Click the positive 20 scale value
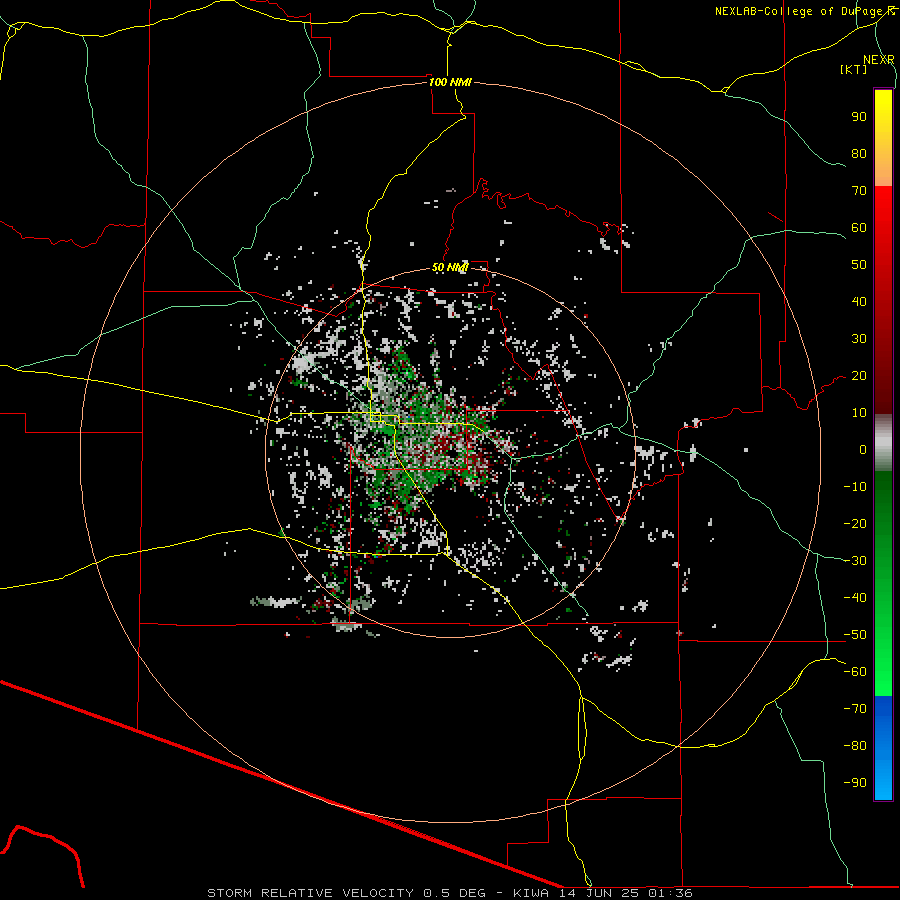900x900 pixels. (x=859, y=376)
